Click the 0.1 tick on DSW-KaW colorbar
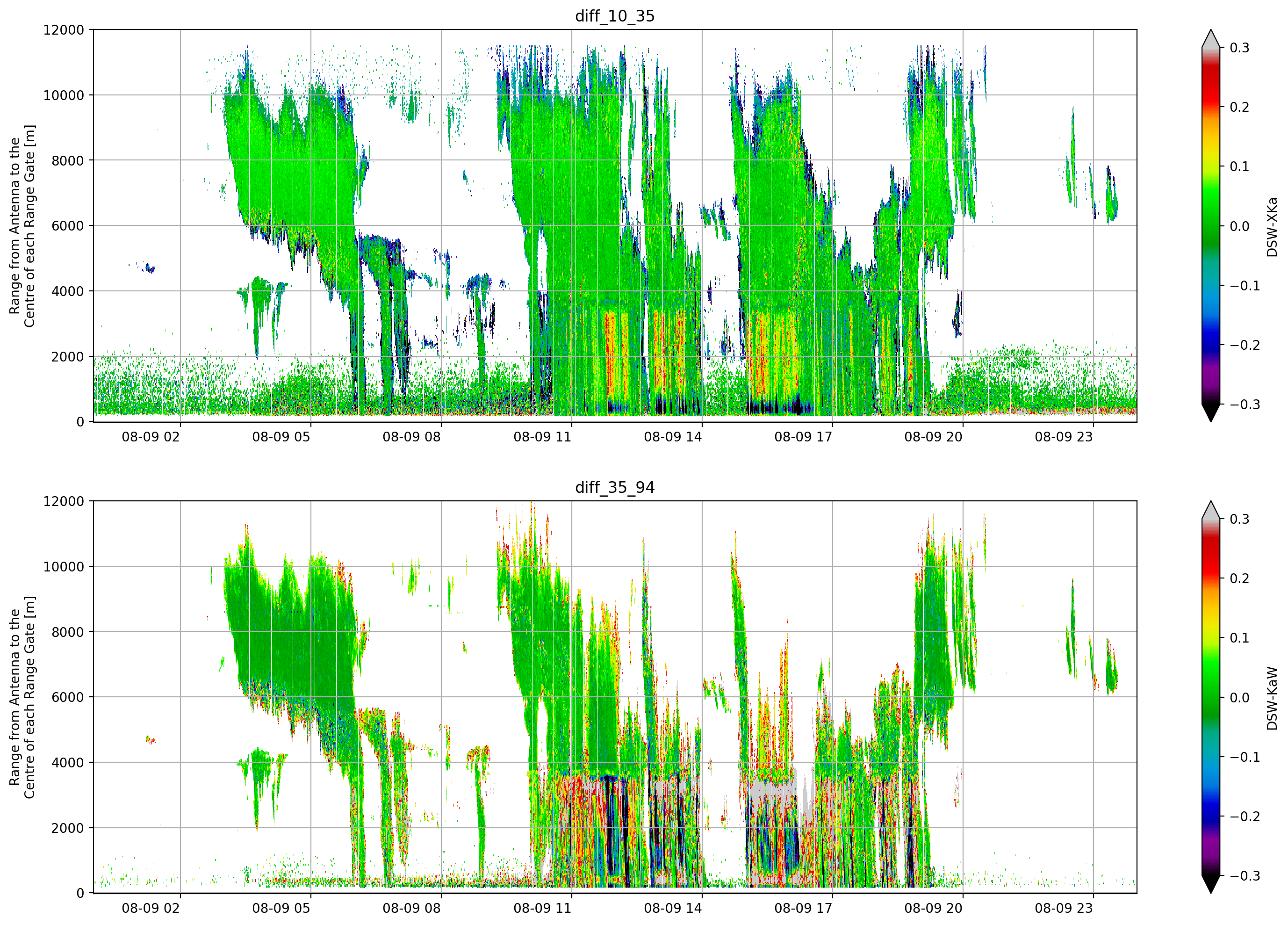 tap(1240, 639)
